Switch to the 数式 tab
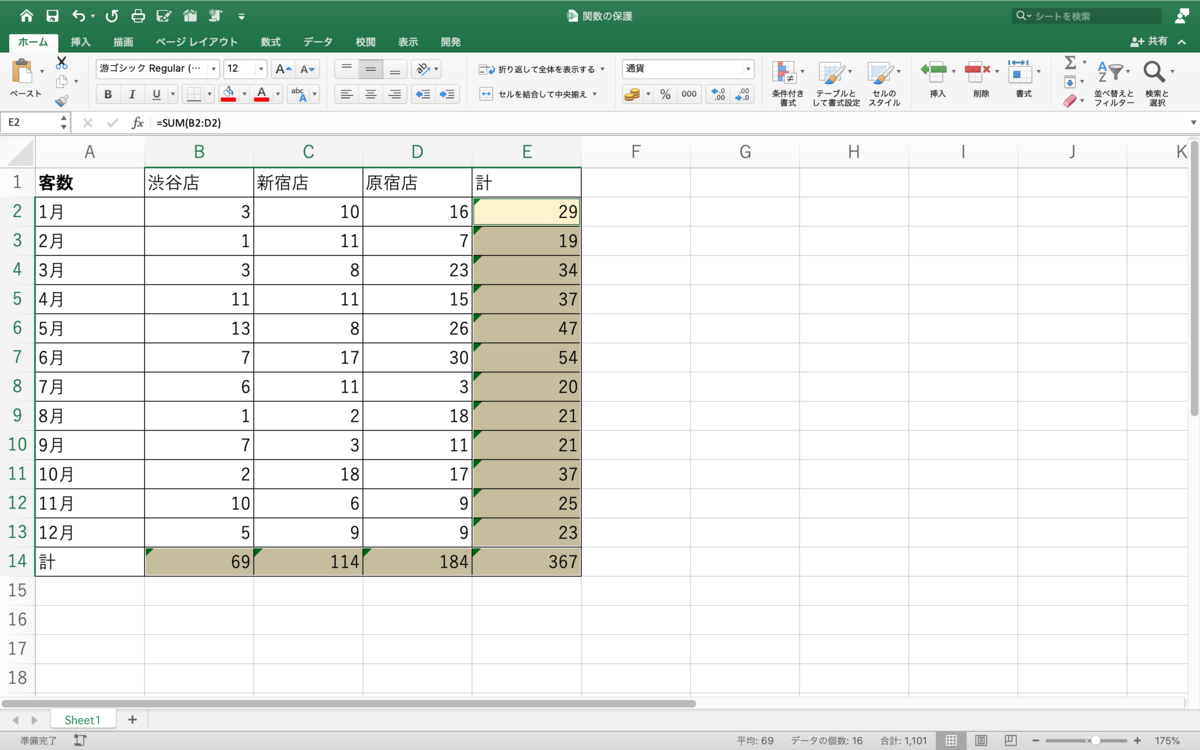The height and width of the screenshot is (750, 1200). tap(270, 42)
